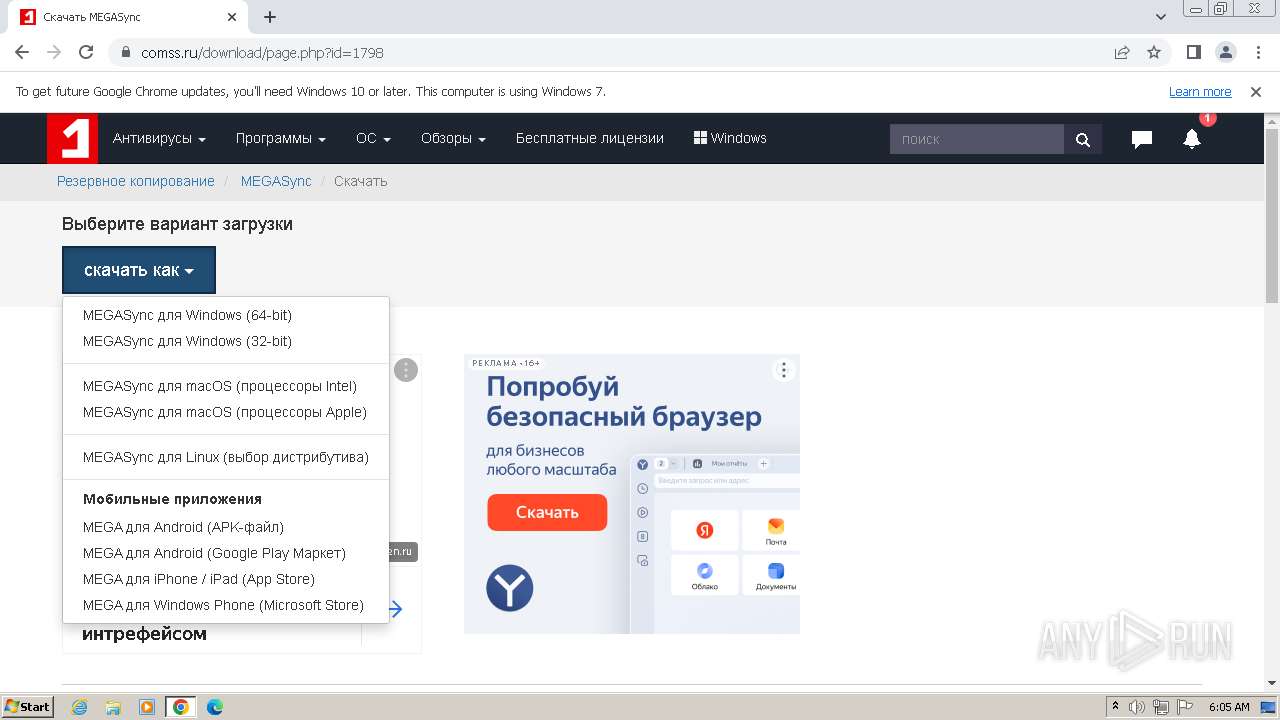Expand the Программы menu
1280x720 pixels.
(281, 138)
